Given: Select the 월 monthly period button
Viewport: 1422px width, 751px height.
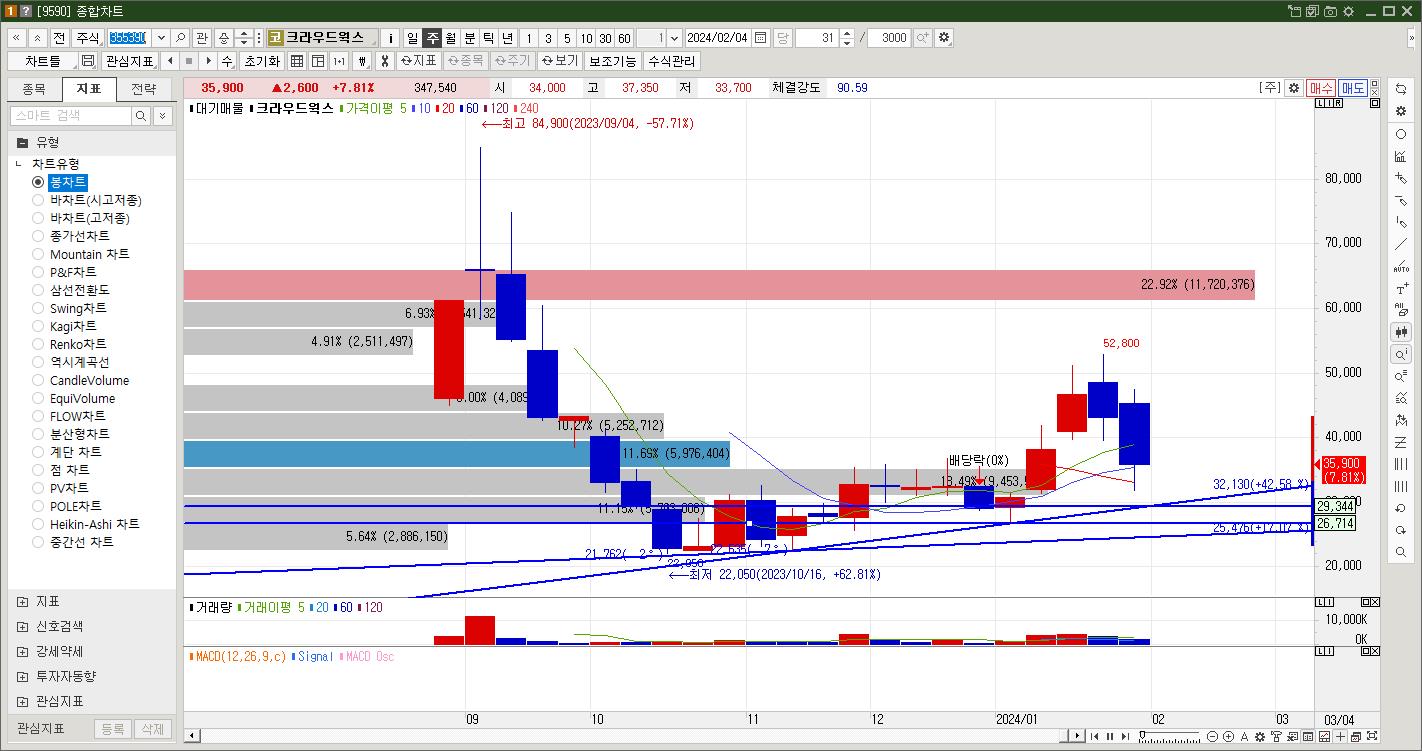Looking at the screenshot, I should (451, 38).
